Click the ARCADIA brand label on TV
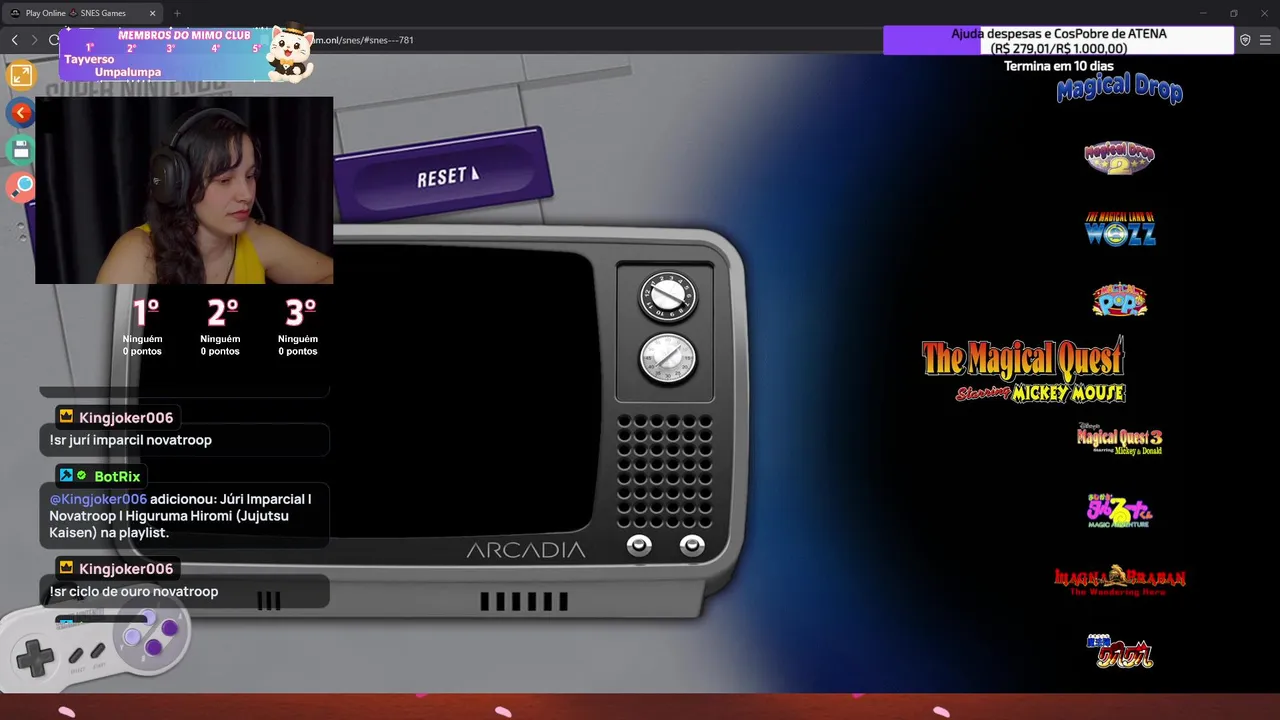The image size is (1280, 720). (525, 550)
